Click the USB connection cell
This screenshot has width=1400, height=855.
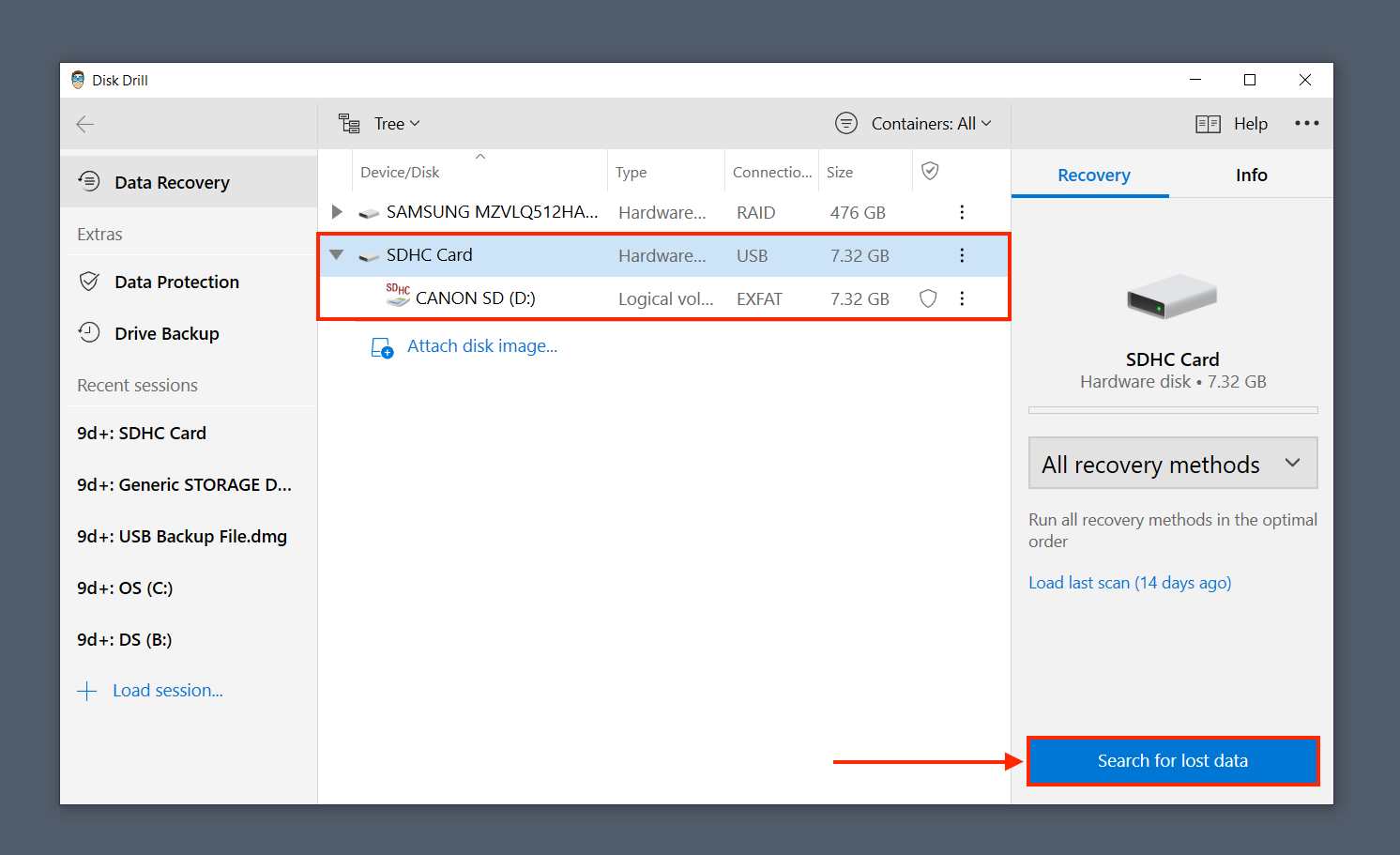[752, 256]
